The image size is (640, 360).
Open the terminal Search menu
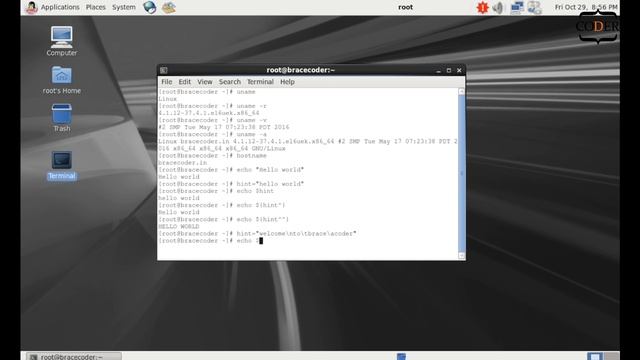[x=229, y=82]
